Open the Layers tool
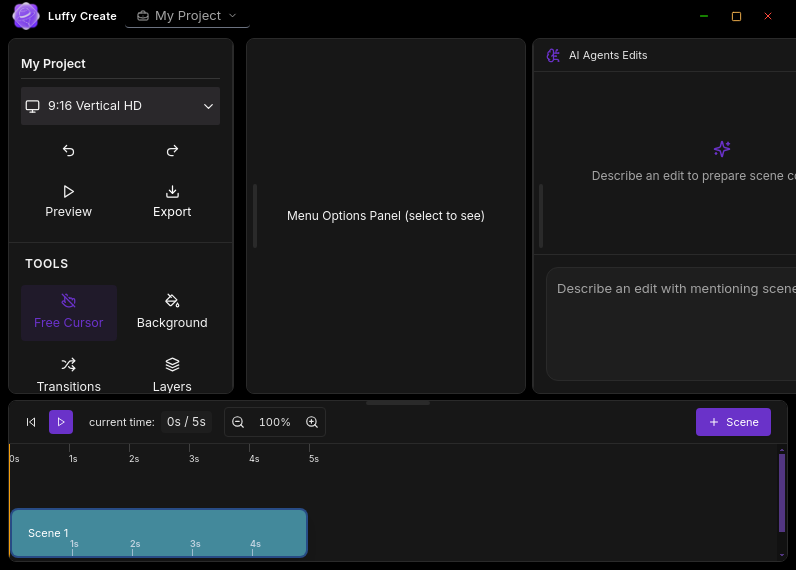796x570 pixels. 172,375
